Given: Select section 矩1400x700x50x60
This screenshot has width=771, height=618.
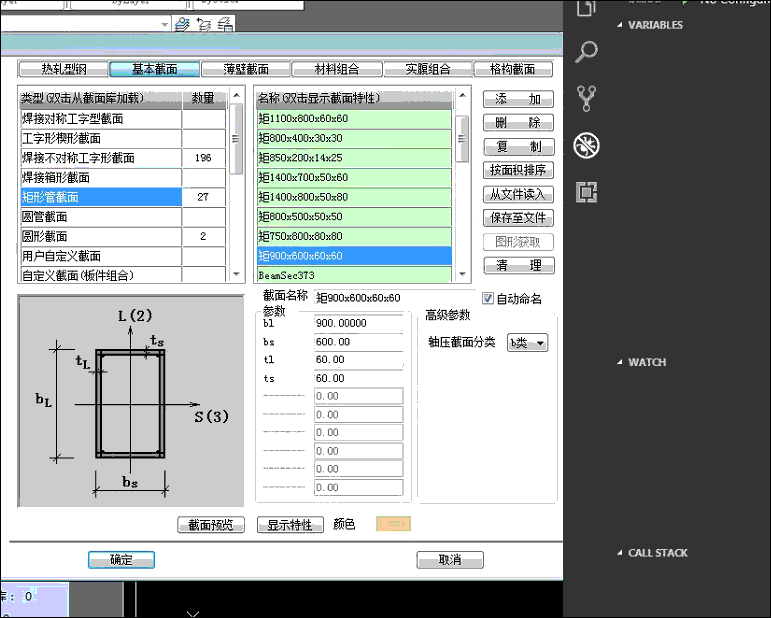Looking at the screenshot, I should (x=354, y=177).
